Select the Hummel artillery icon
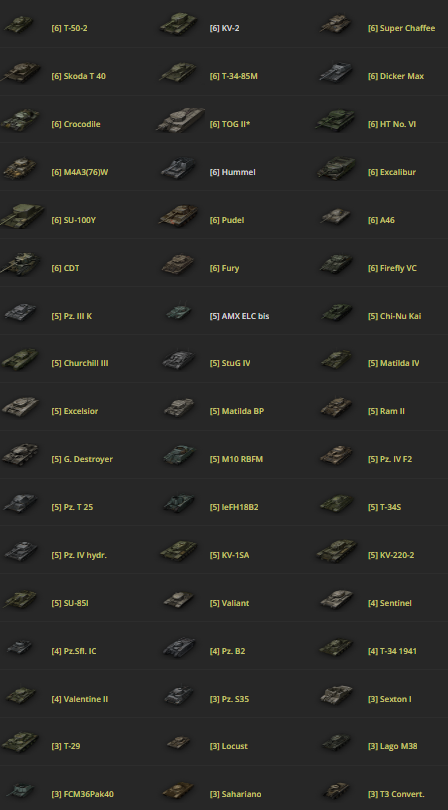This screenshot has width=448, height=810. click(x=178, y=168)
